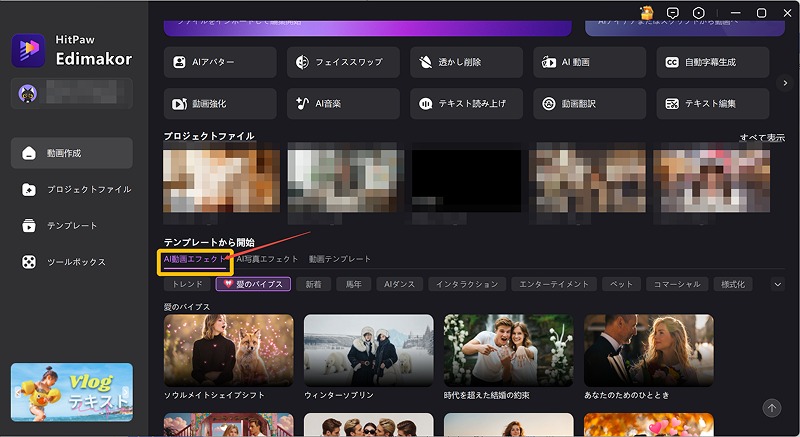Show more tools with right chevron
Screen dimensions: 800x437
pos(785,83)
